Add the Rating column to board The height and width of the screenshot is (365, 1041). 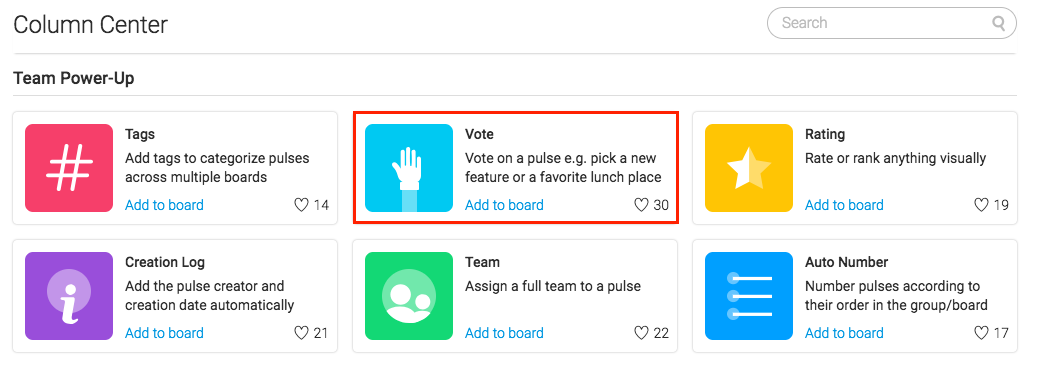[844, 205]
